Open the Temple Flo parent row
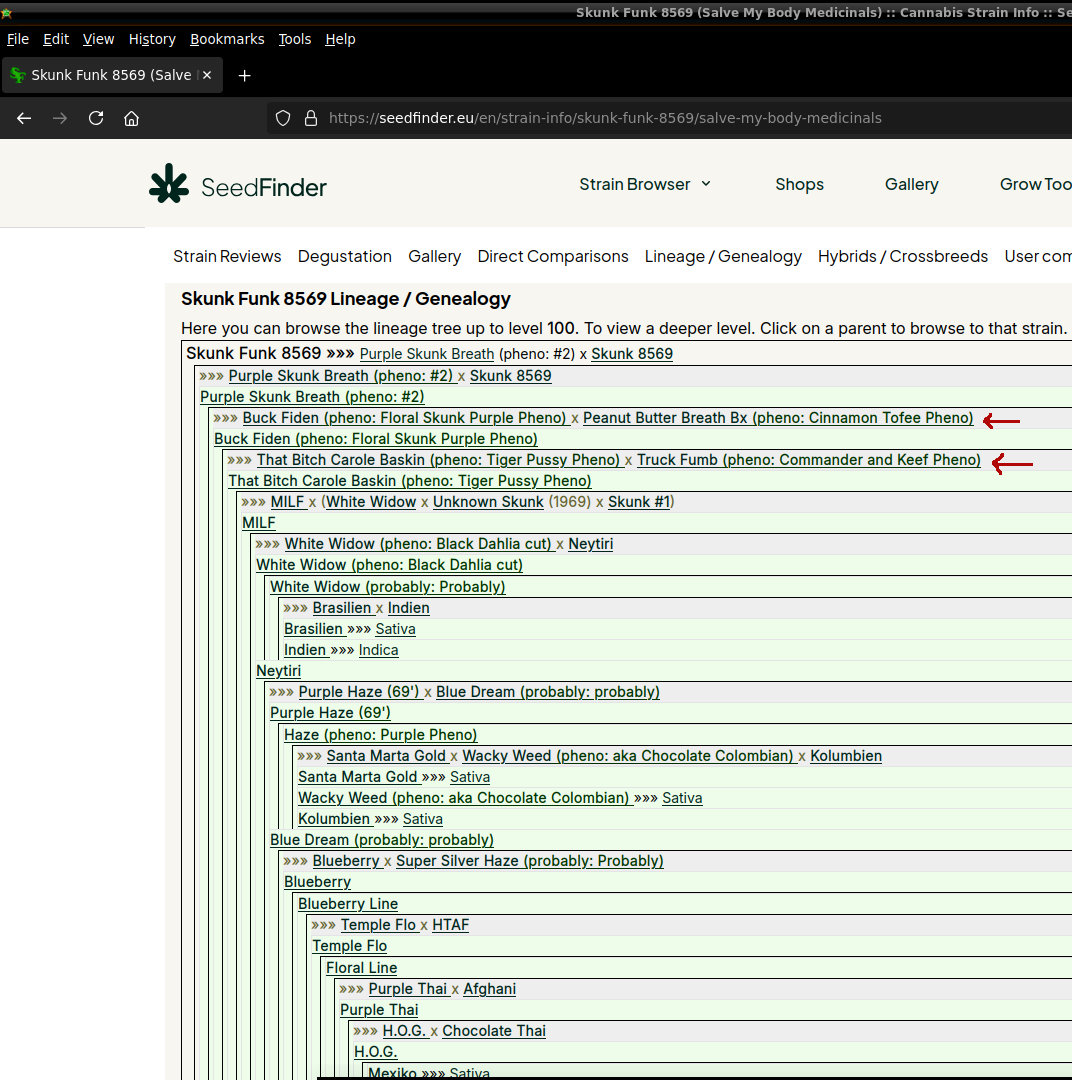The width and height of the screenshot is (1072, 1080). pyautogui.click(x=349, y=946)
